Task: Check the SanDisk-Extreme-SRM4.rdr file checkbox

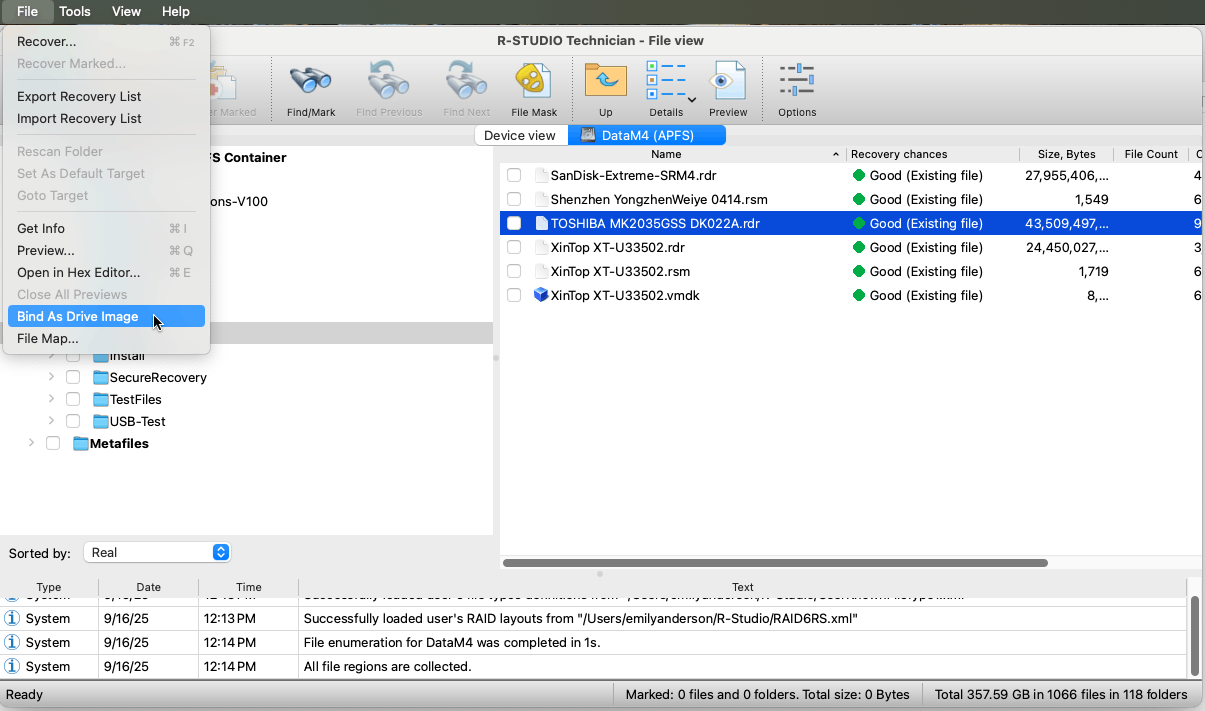Action: coord(514,175)
